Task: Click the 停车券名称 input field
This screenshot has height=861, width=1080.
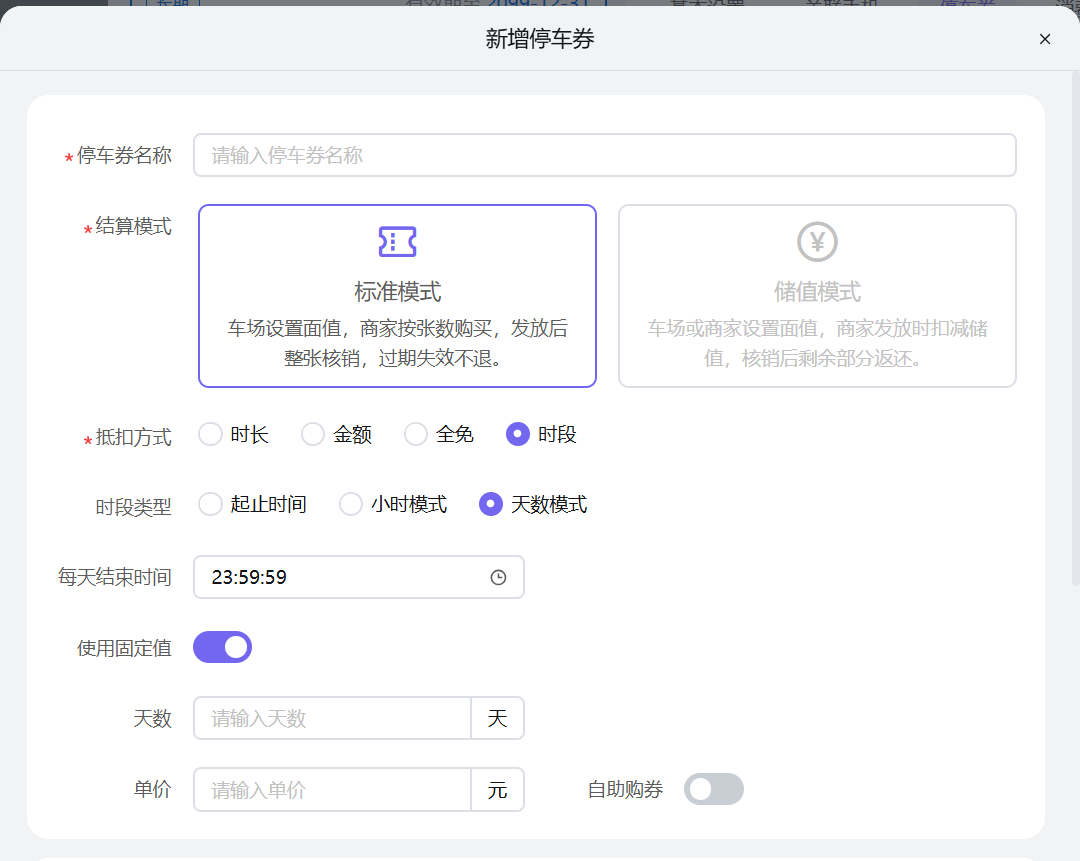Action: pos(605,155)
